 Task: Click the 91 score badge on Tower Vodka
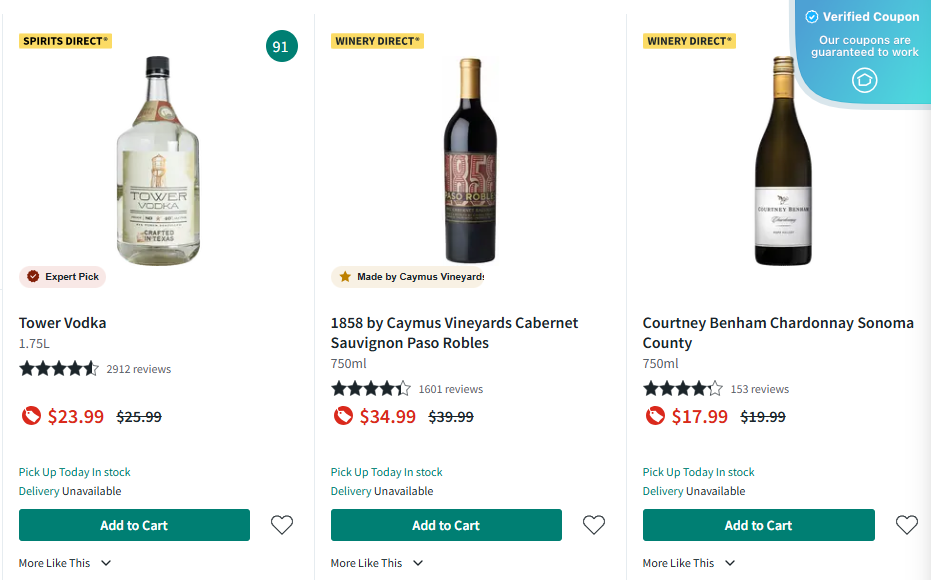tap(281, 46)
